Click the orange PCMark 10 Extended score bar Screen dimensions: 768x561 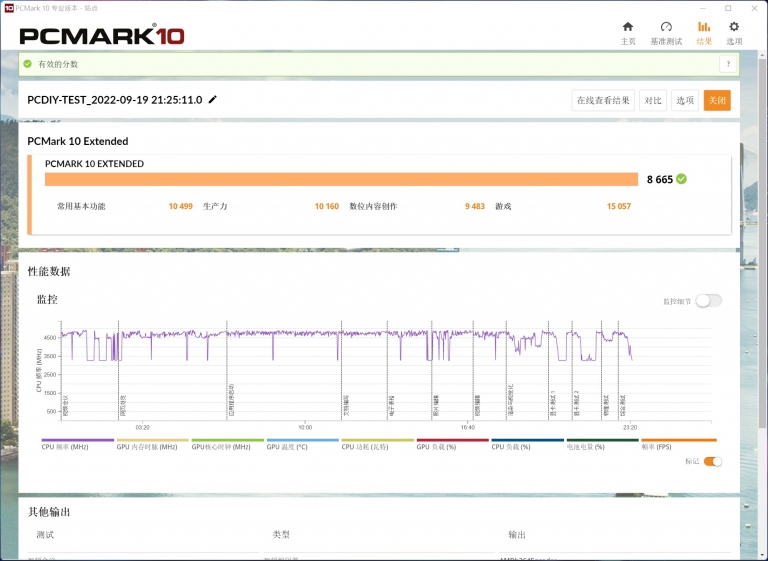click(341, 179)
